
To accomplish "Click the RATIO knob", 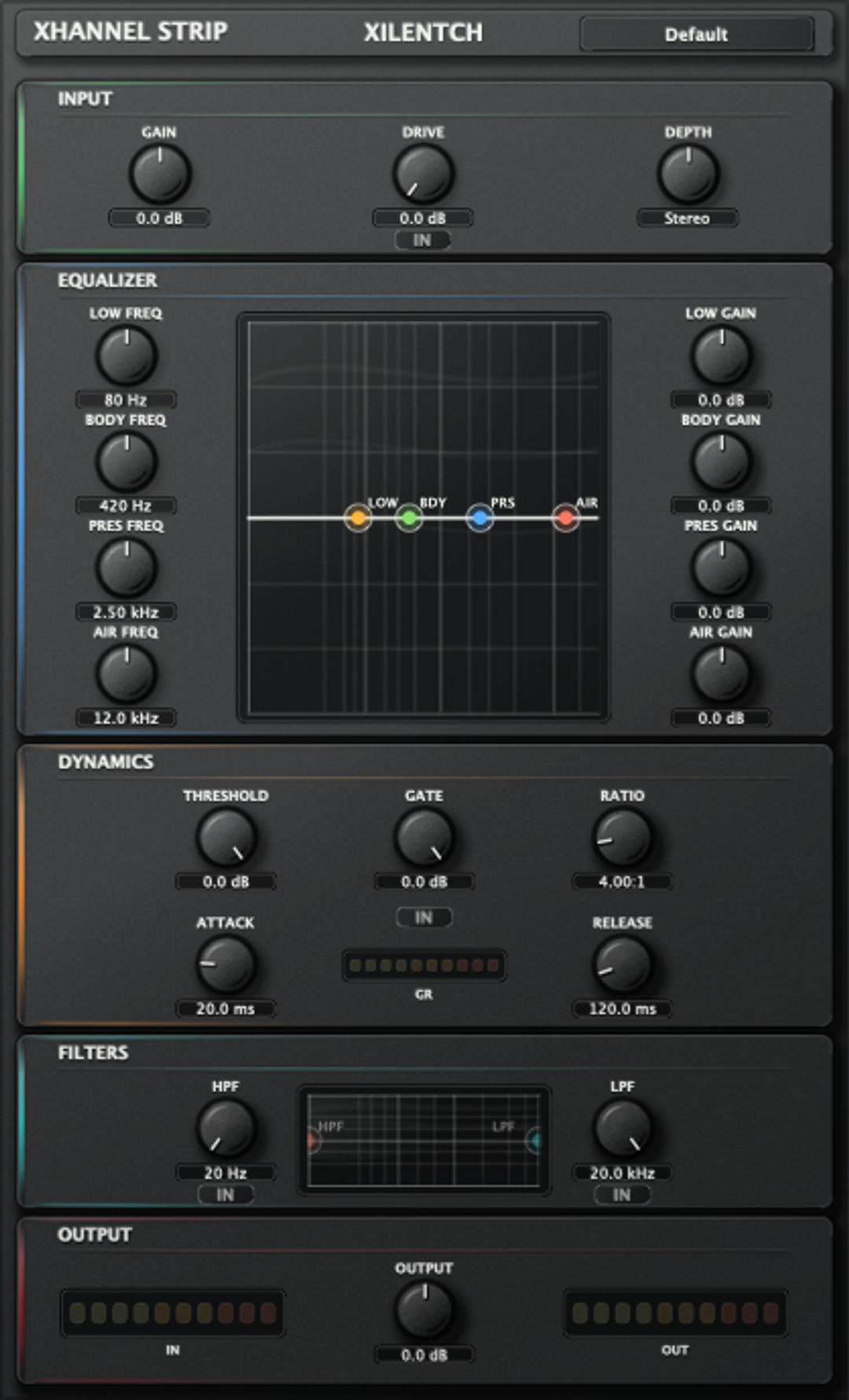I will tap(622, 838).
